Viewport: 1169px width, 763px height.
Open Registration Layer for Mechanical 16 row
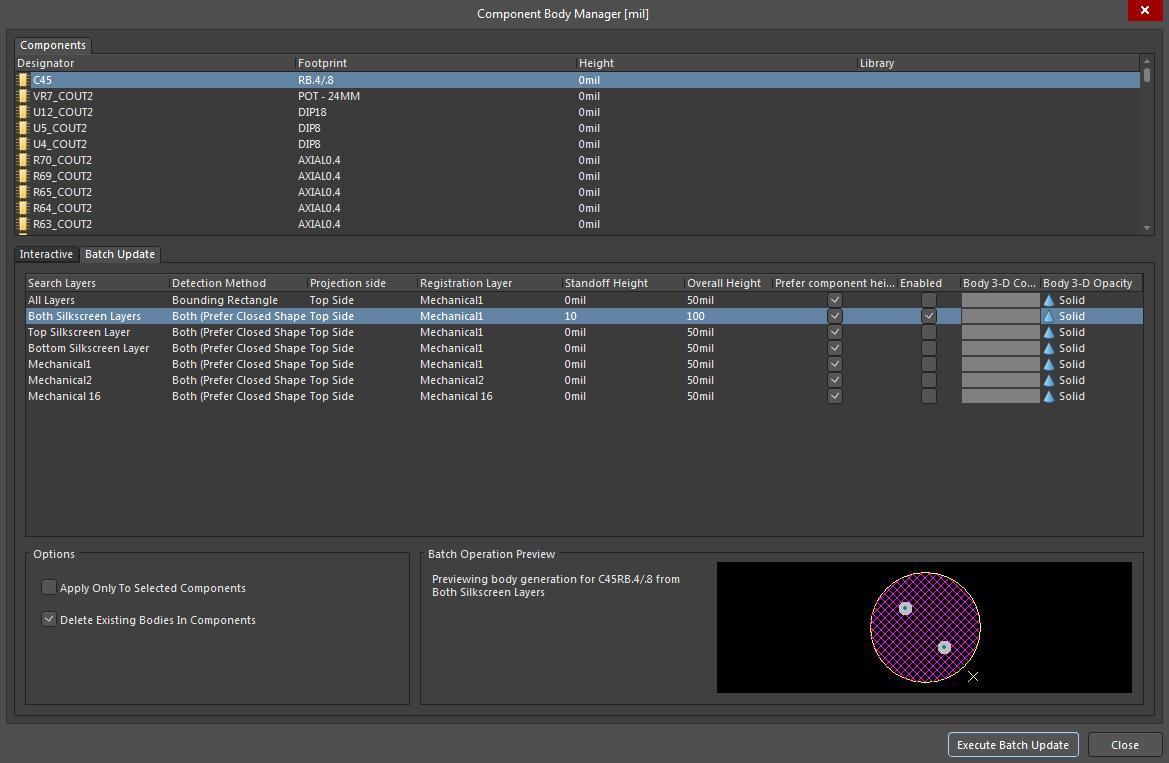[489, 396]
